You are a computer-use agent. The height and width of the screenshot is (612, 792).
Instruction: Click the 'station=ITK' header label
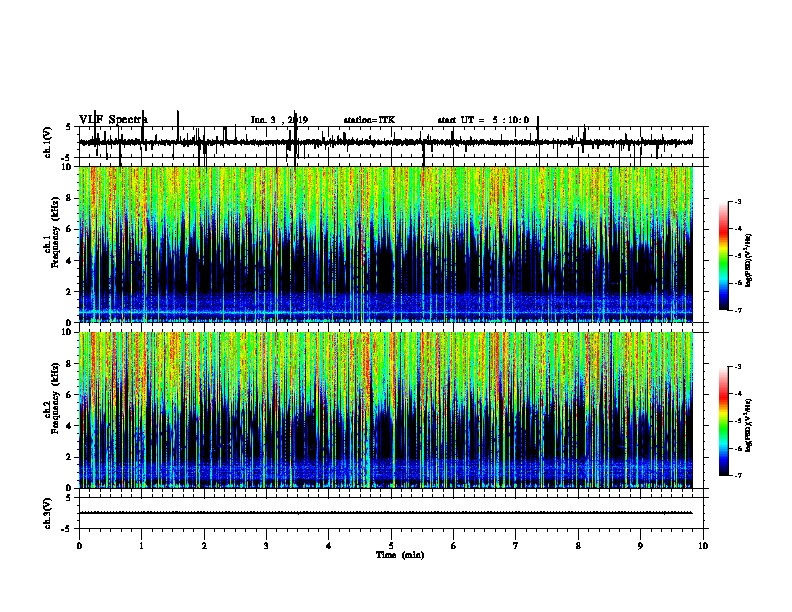[369, 120]
